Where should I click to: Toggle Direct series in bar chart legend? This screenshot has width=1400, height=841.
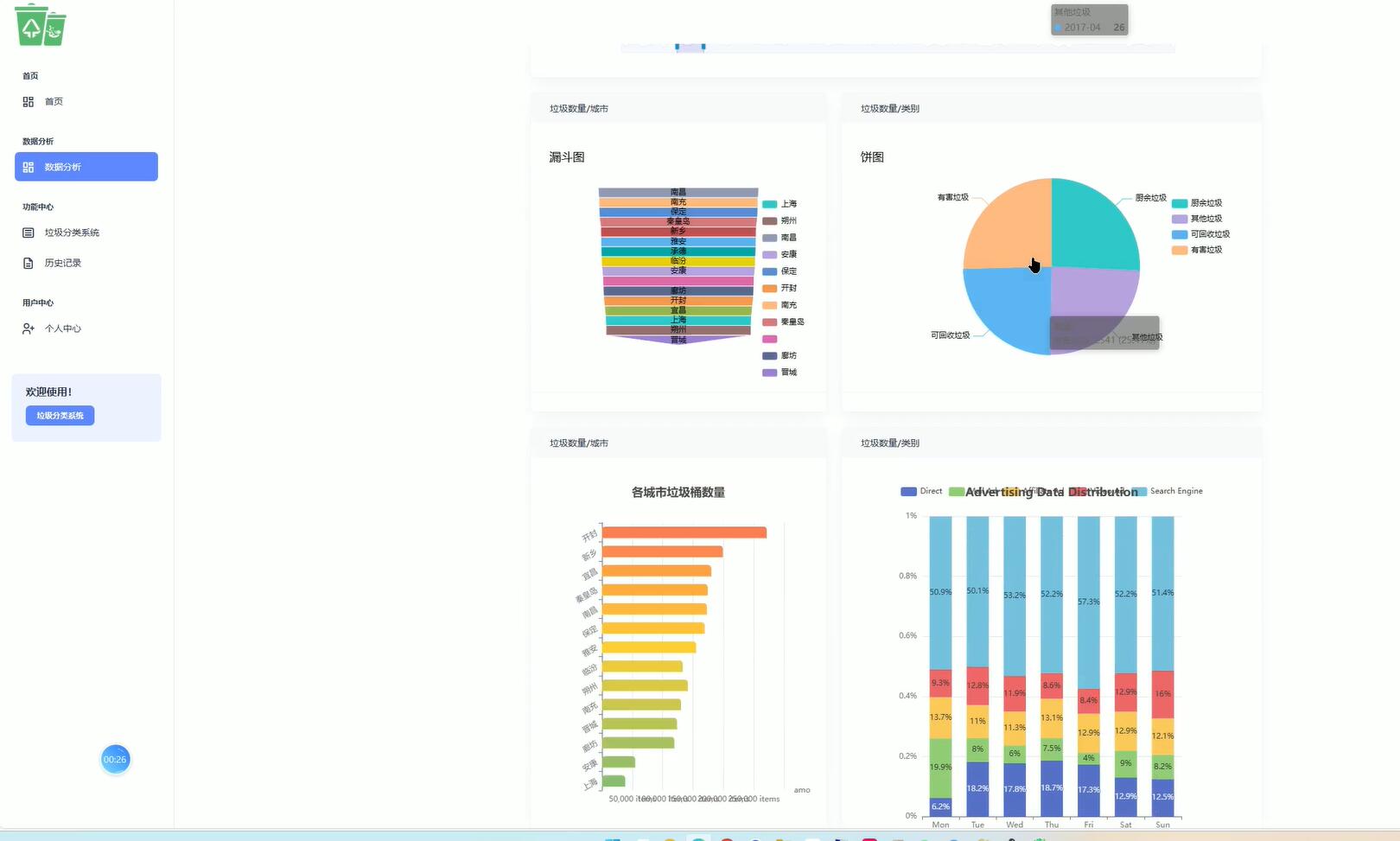[x=921, y=491]
